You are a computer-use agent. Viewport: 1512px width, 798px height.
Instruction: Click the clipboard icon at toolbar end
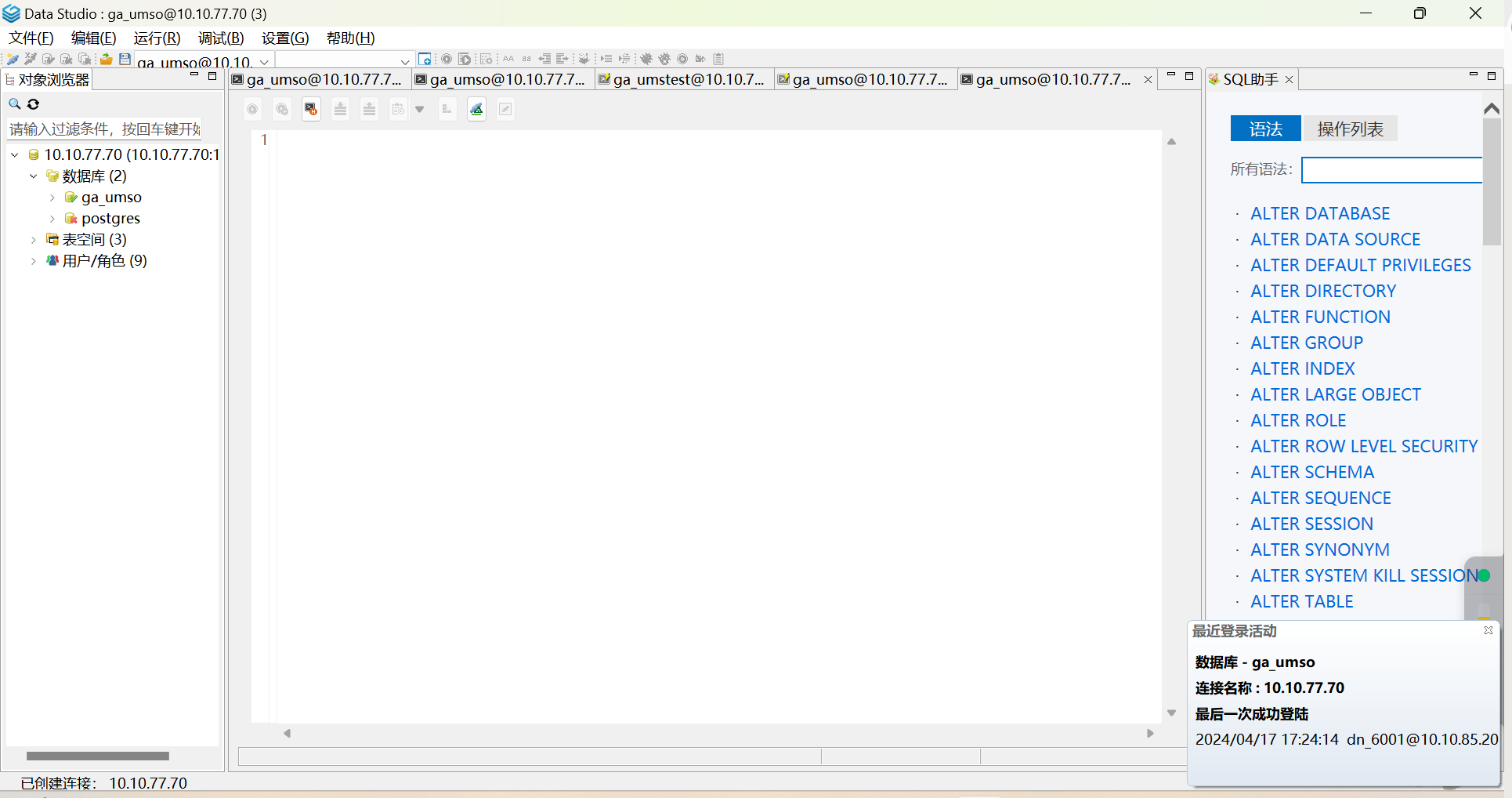tap(718, 59)
